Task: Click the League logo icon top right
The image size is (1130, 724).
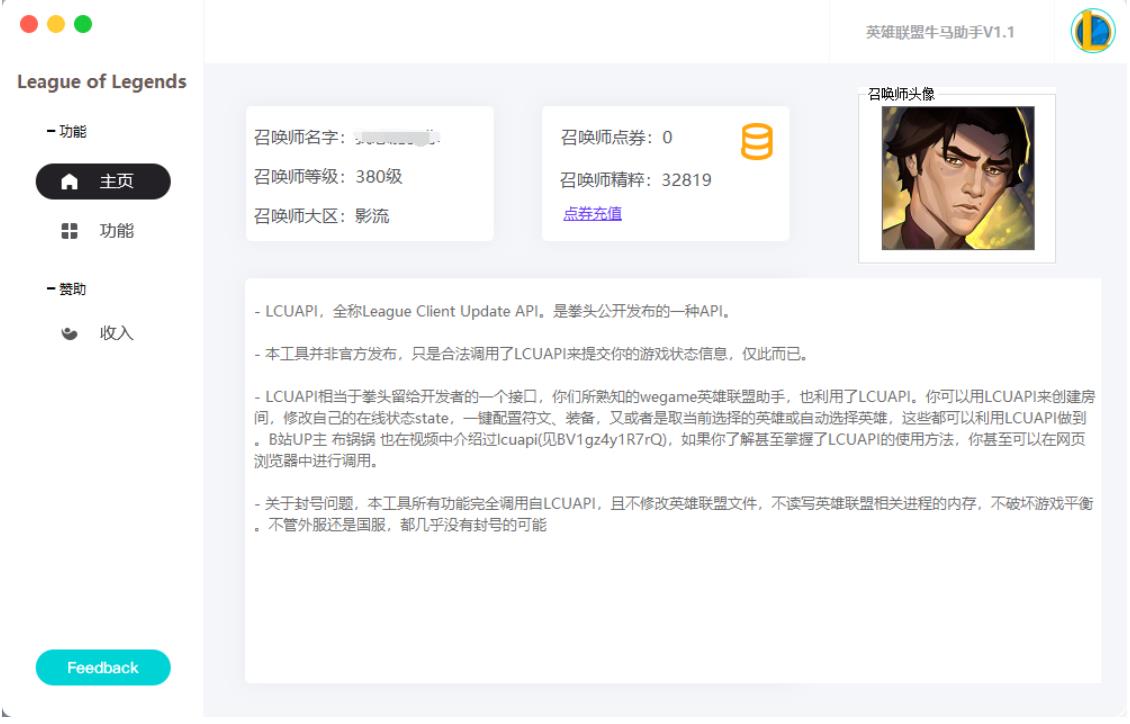Action: click(1093, 31)
